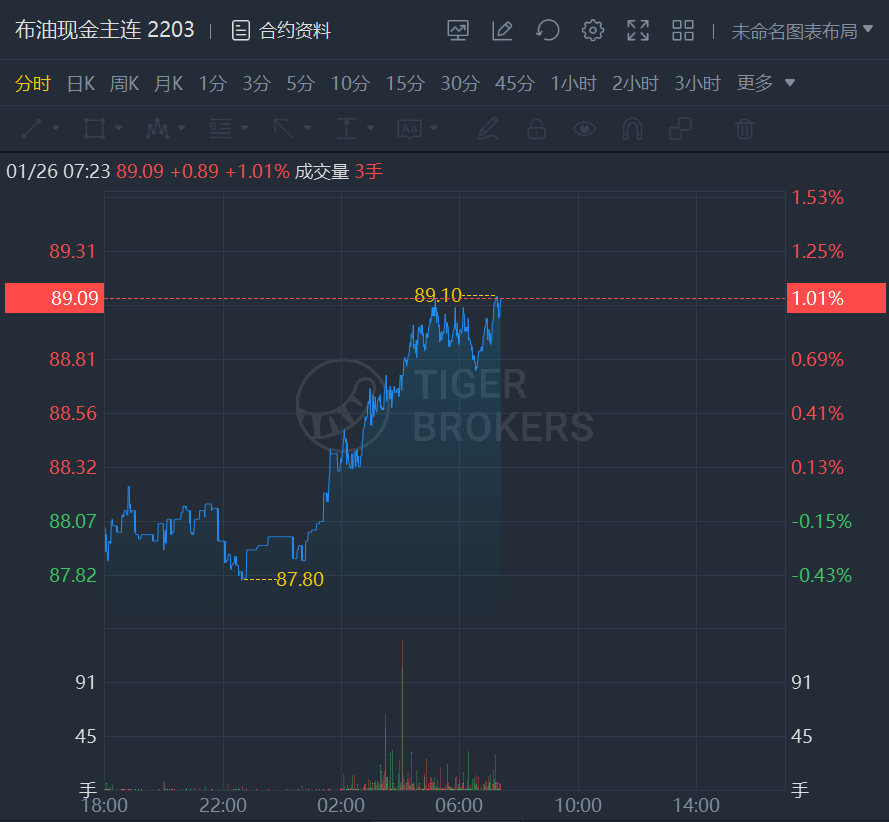The image size is (889, 822).
Task: Select the 15分 timeframe tab
Action: pos(405,83)
